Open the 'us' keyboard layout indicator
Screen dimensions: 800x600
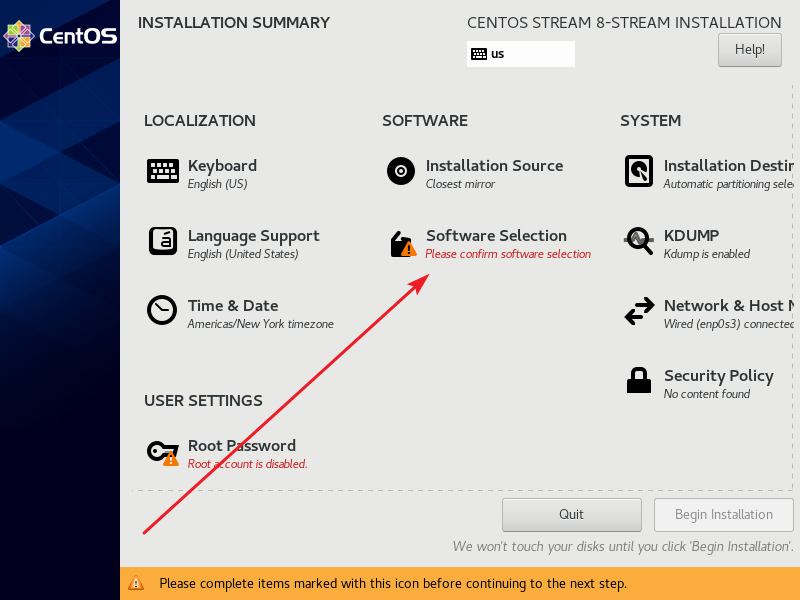pyautogui.click(x=520, y=53)
